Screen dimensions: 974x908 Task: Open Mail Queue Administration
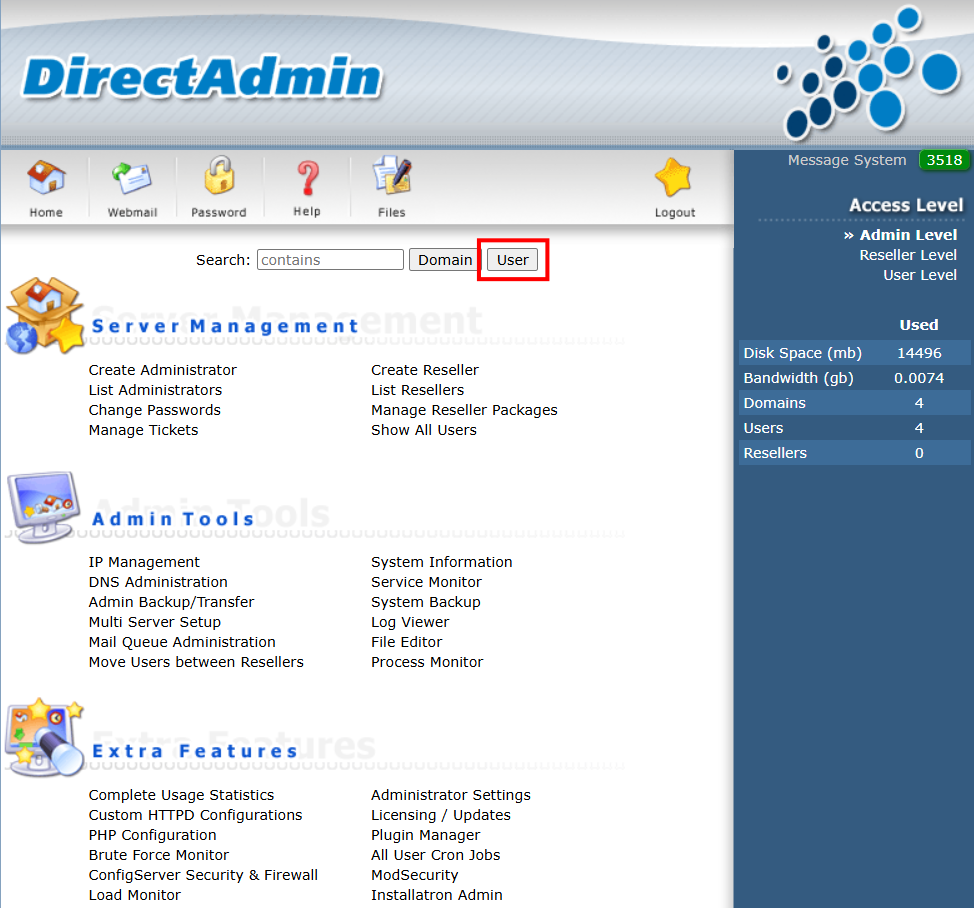tap(182, 642)
